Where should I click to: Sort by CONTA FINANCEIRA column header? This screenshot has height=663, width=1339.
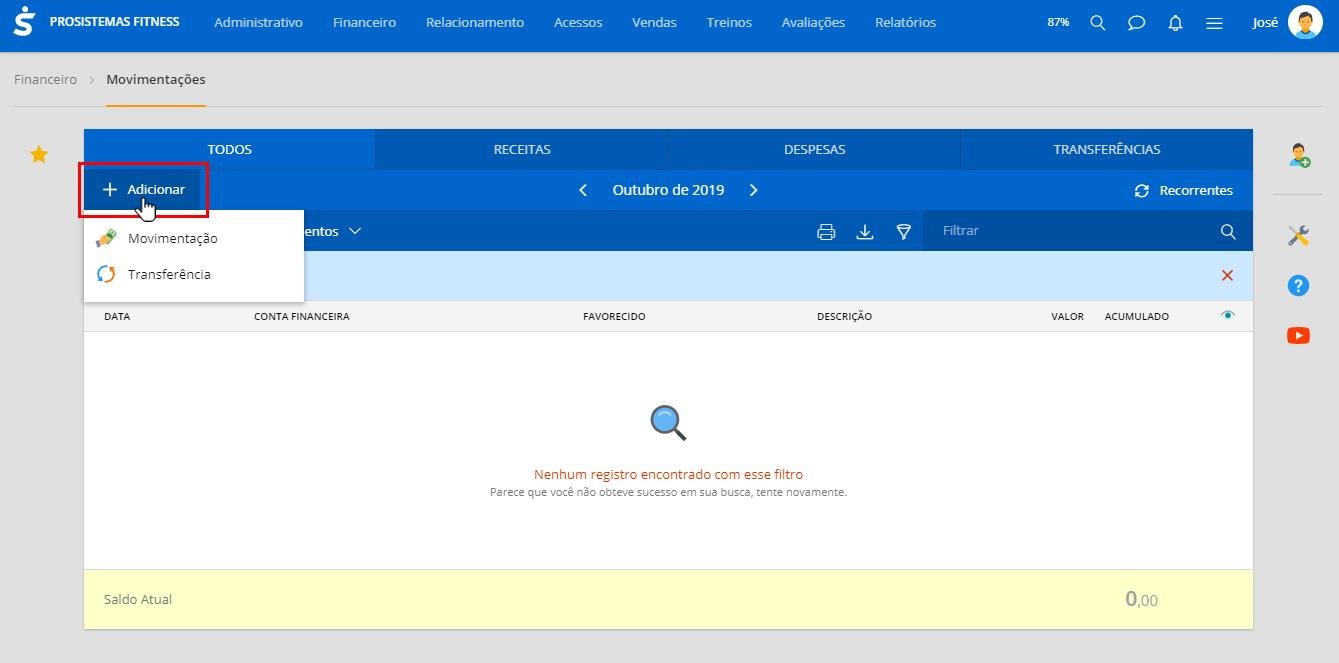(x=302, y=316)
